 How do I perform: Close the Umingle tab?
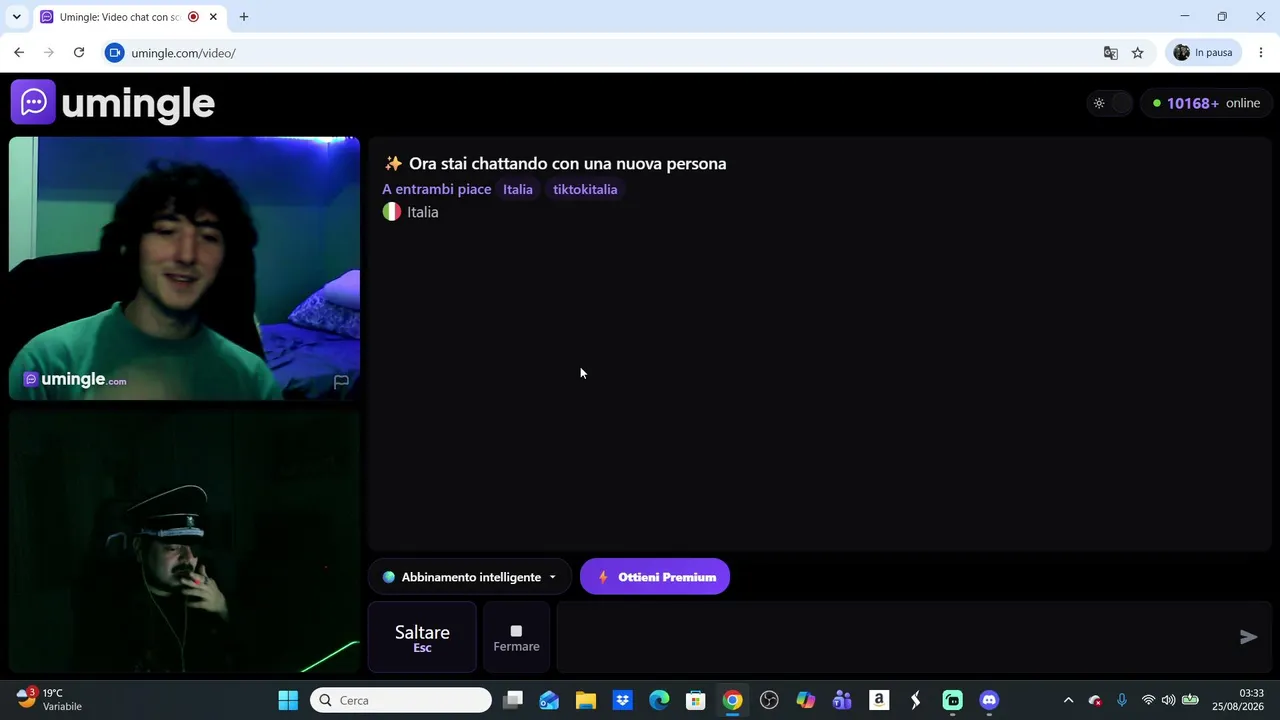(x=213, y=17)
